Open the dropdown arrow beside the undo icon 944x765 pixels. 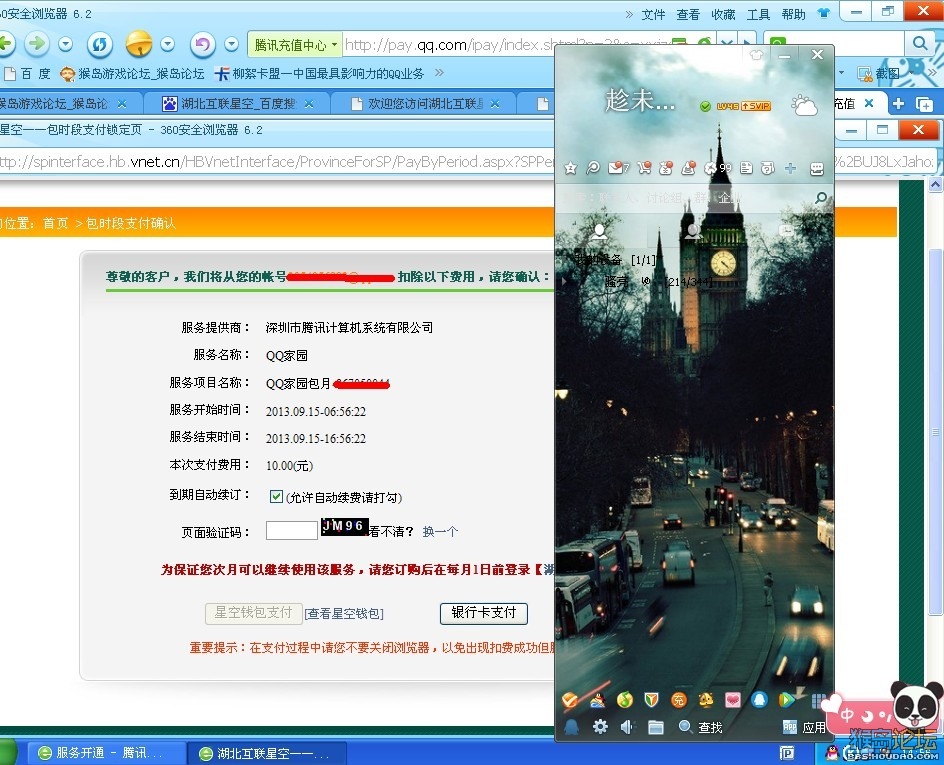point(231,44)
